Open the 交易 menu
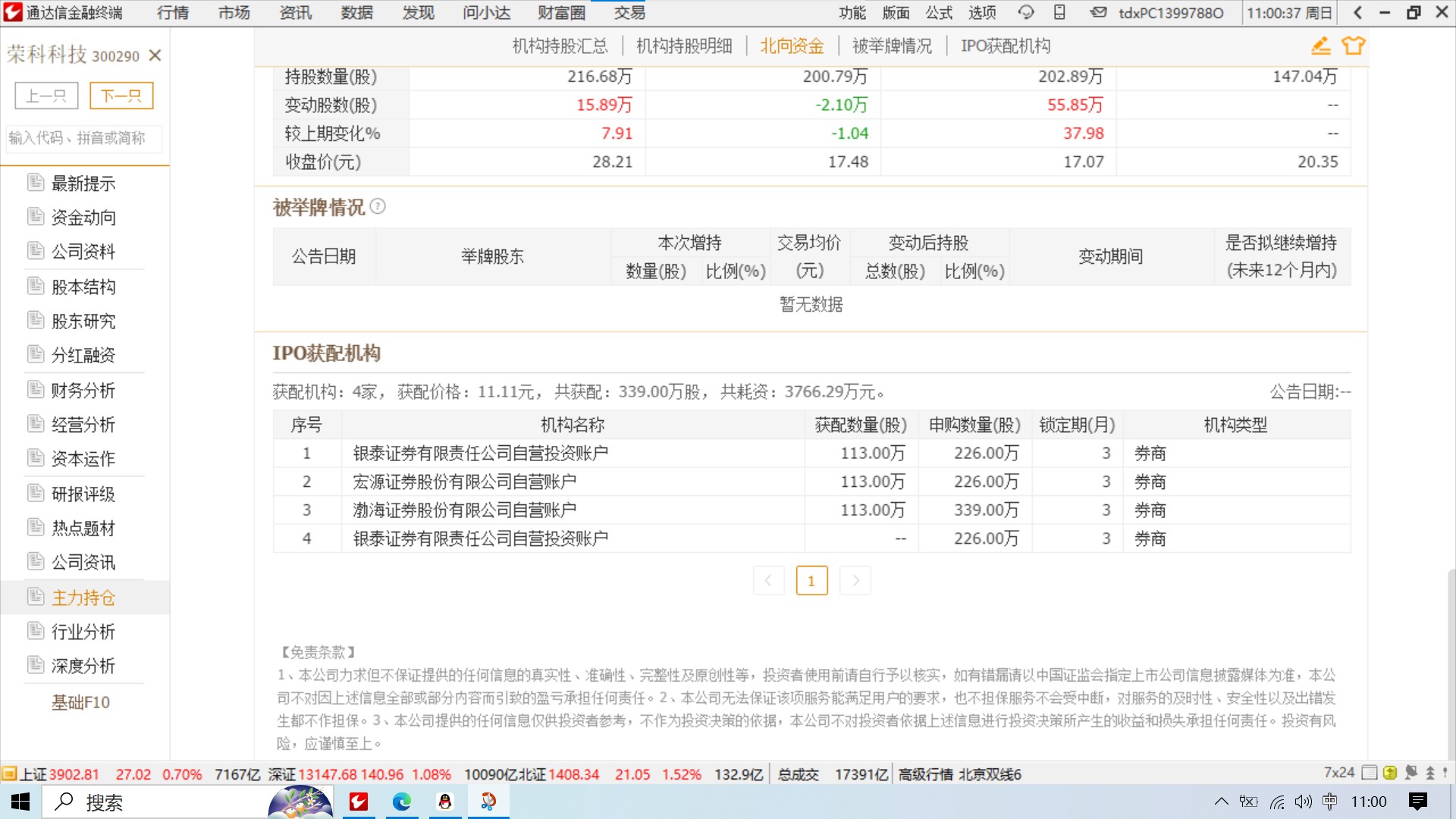Image resolution: width=1456 pixels, height=819 pixels. (629, 13)
